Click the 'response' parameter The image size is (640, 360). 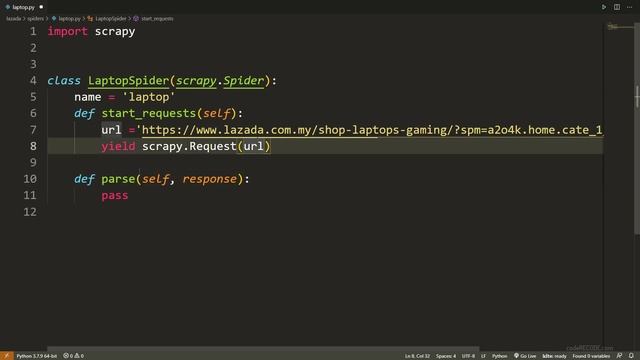pyautogui.click(x=209, y=179)
